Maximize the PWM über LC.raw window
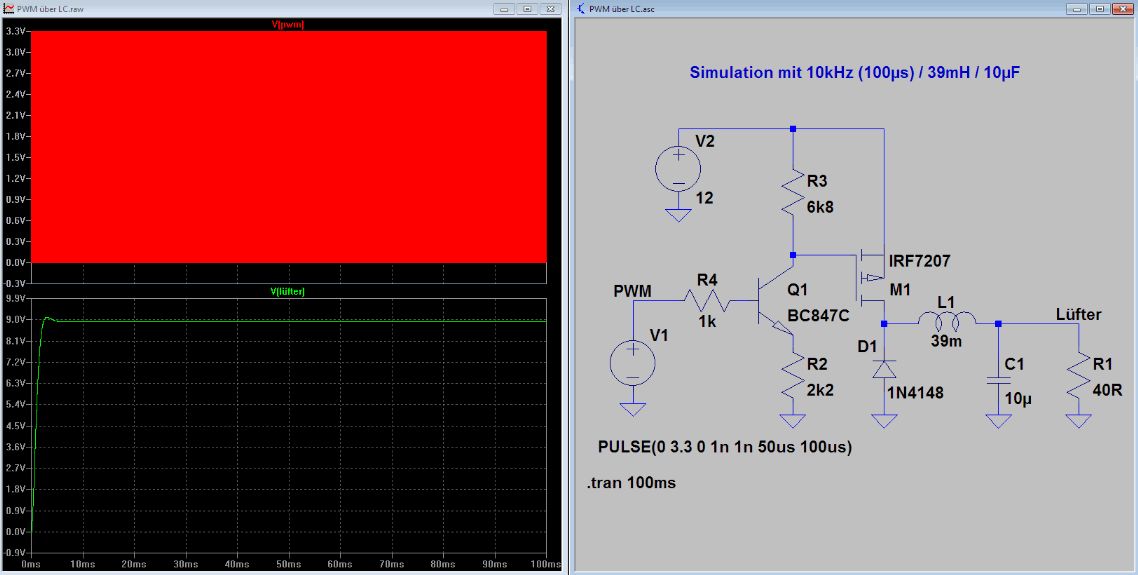This screenshot has width=1138, height=575. coord(528,9)
